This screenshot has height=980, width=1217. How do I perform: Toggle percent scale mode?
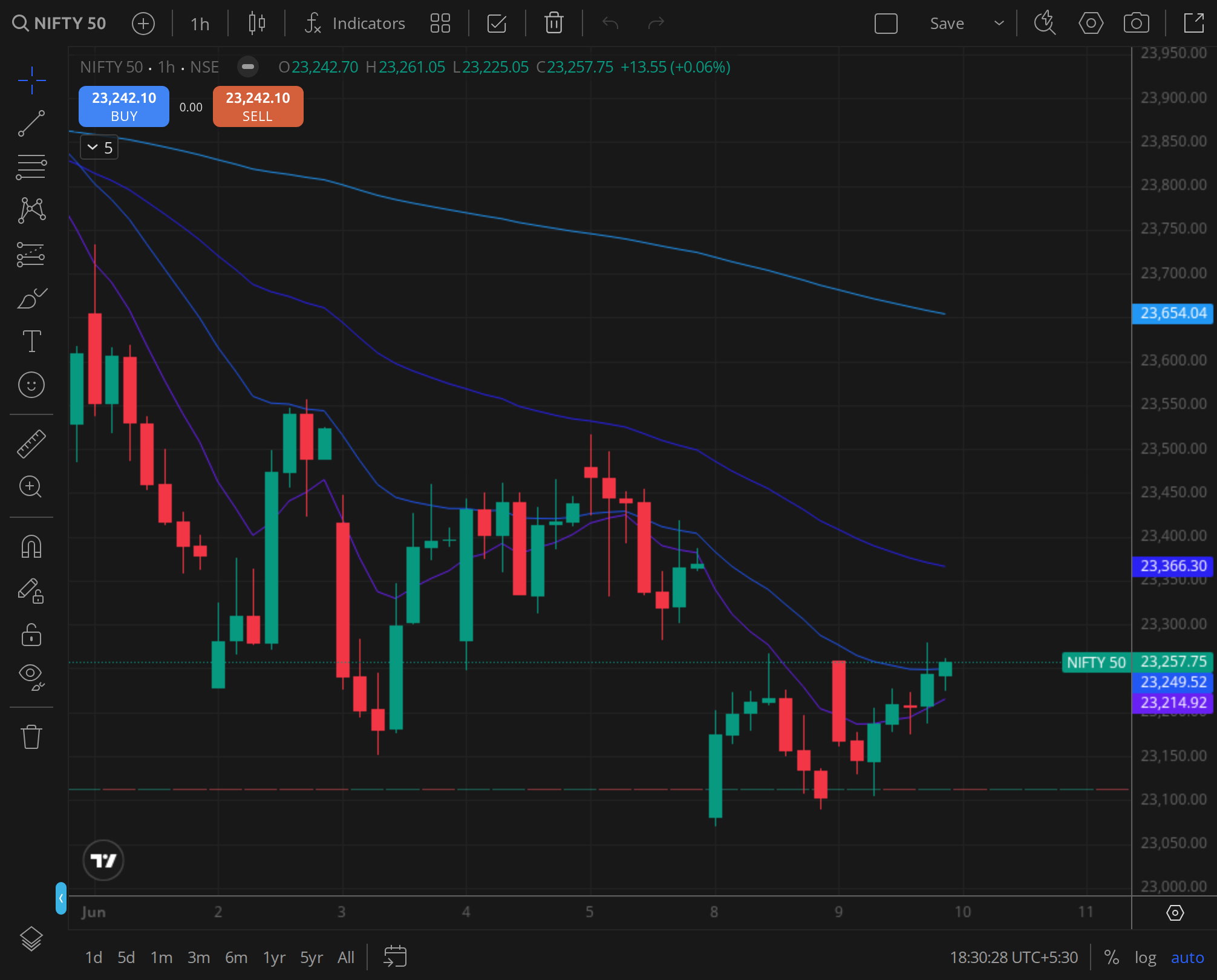pyautogui.click(x=1111, y=958)
